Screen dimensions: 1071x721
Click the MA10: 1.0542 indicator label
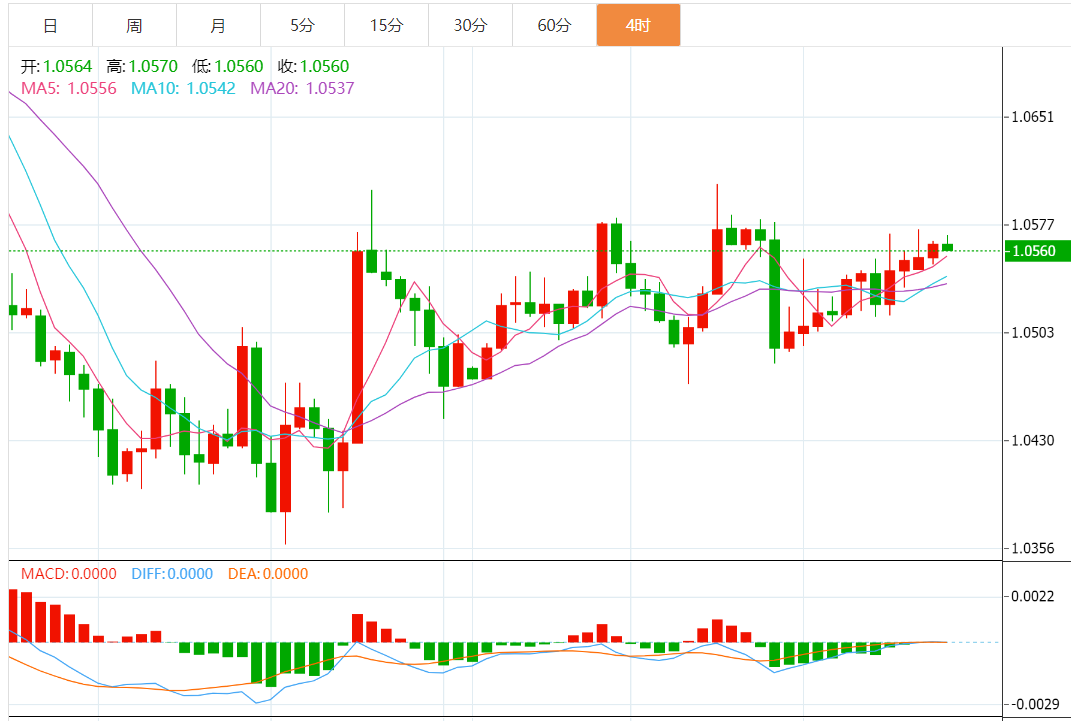[x=183, y=88]
